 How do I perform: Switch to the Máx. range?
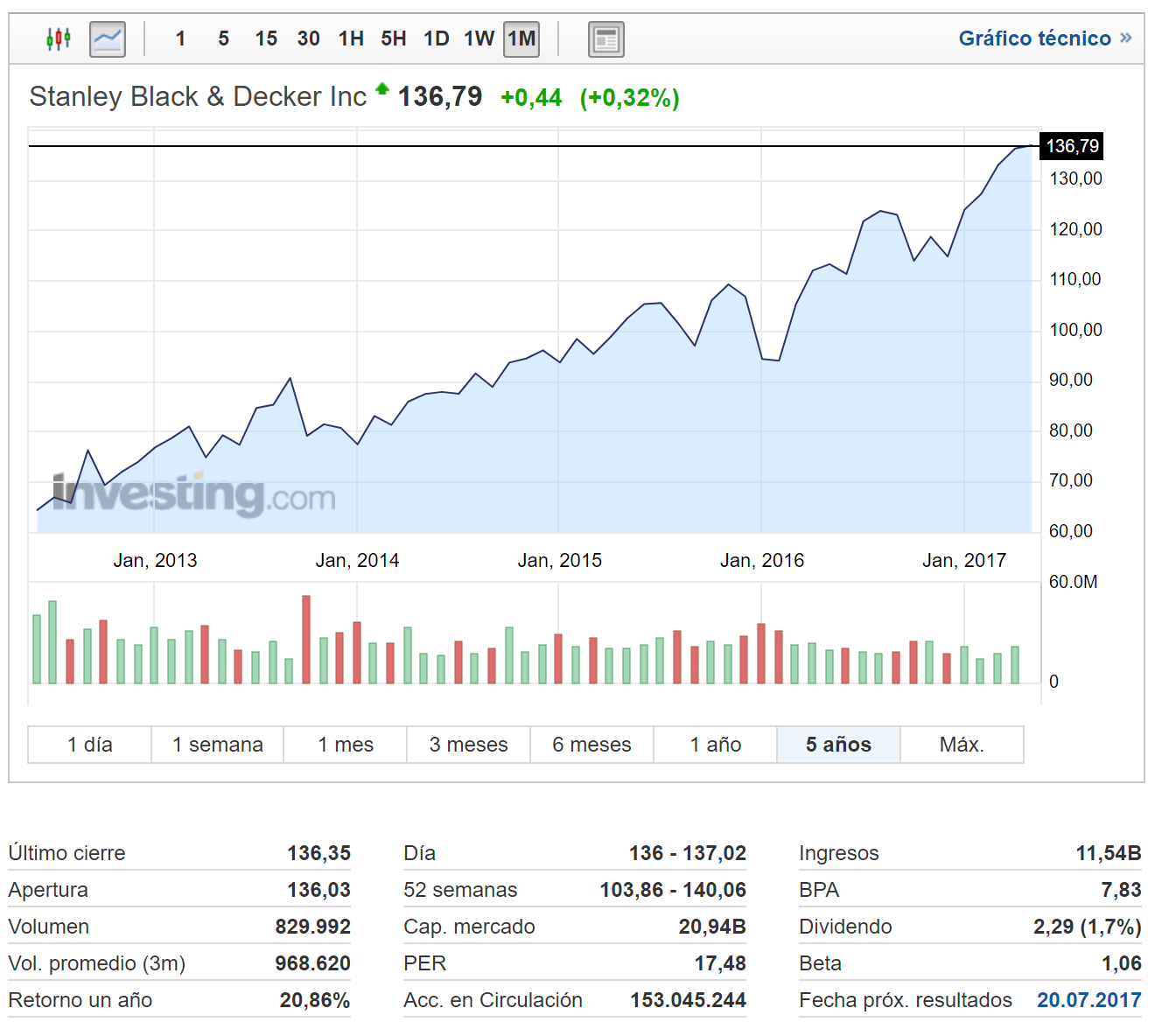[962, 745]
